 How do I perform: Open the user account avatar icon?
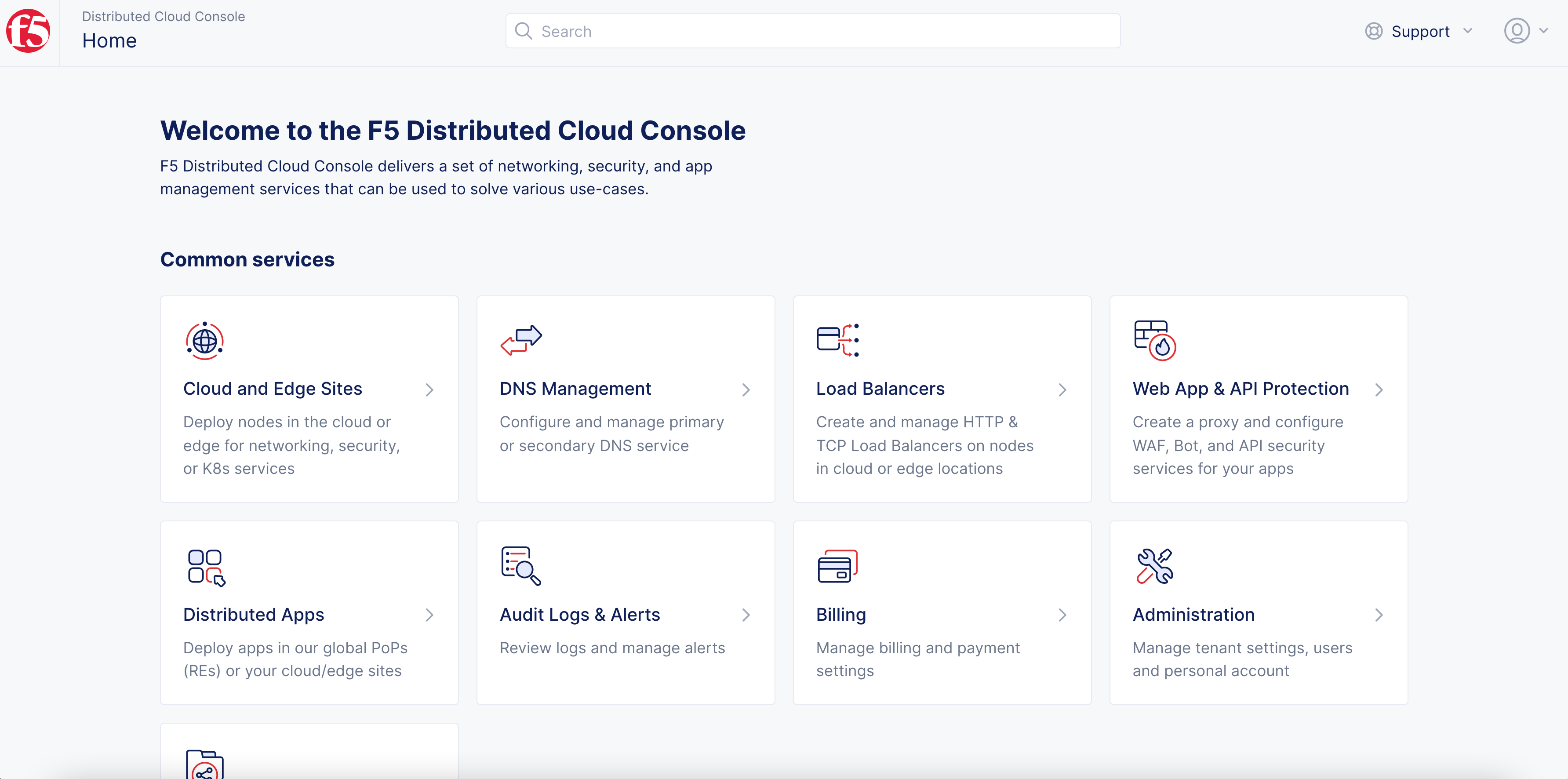1517,30
